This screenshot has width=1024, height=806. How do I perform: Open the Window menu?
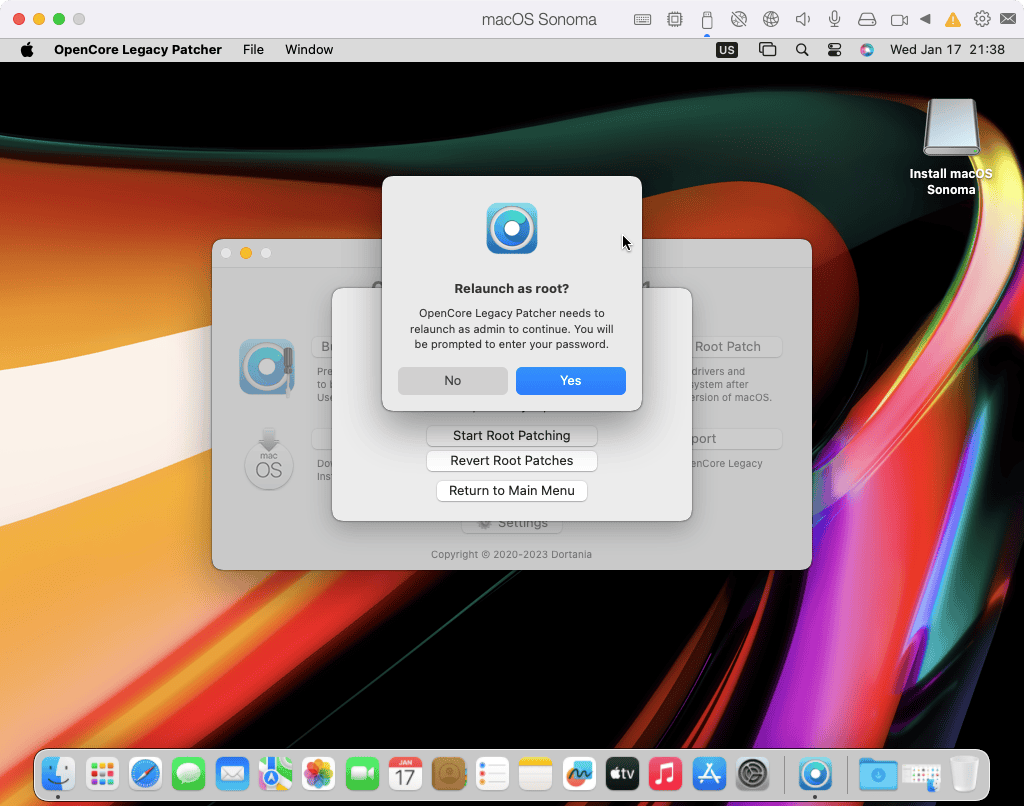point(309,50)
